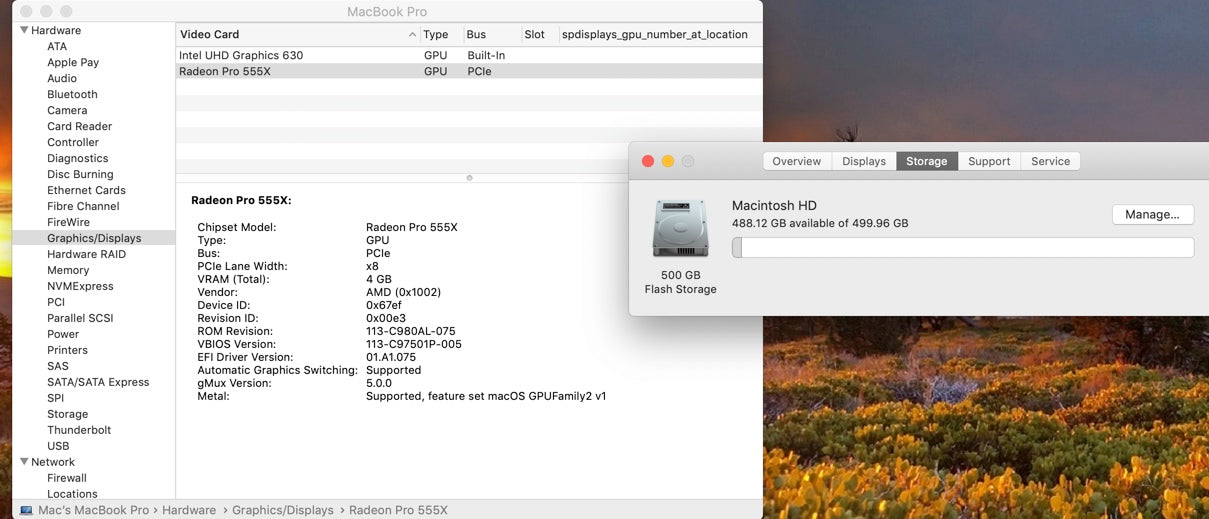Image resolution: width=1209 pixels, height=519 pixels.
Task: Click Mac's MacBook Pro in path bar
Action: (x=94, y=510)
